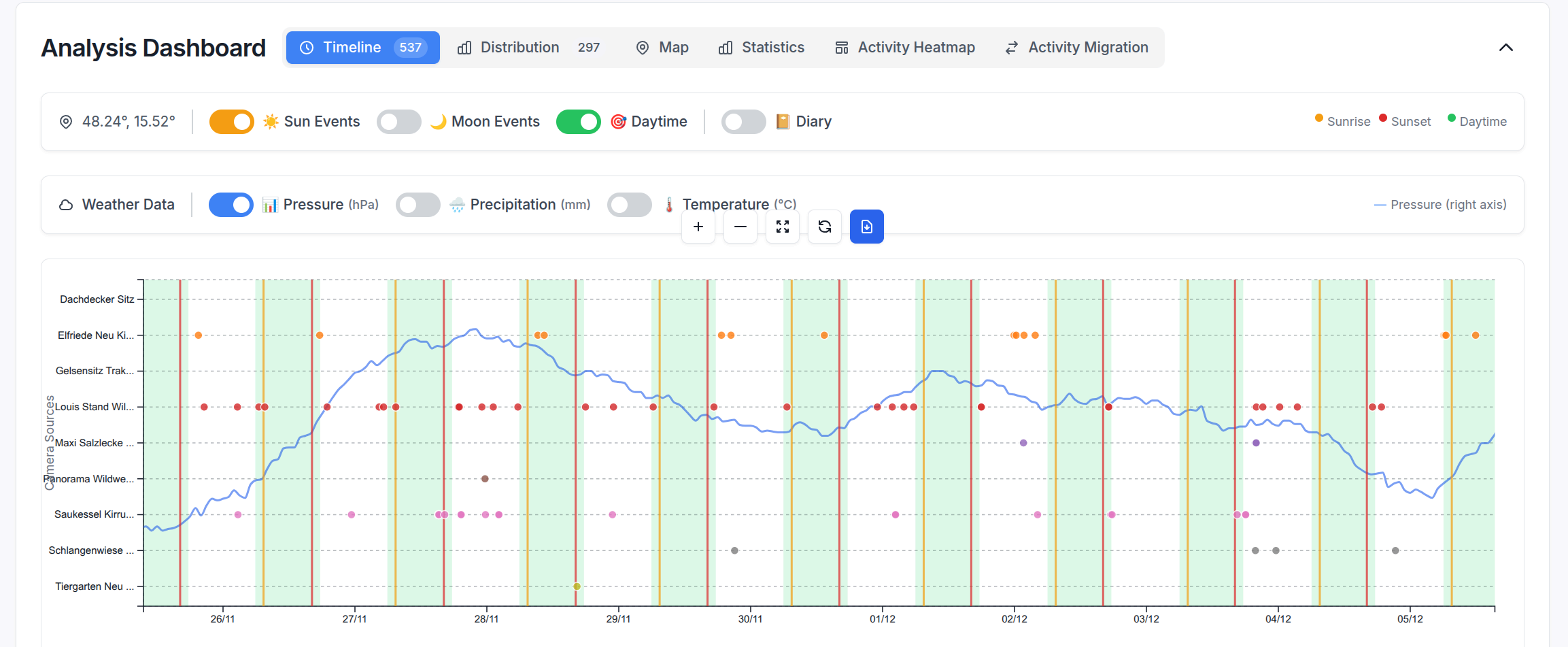Click the Pressure right axis legend entry
Viewport: 1568px width, 647px height.
1439,204
